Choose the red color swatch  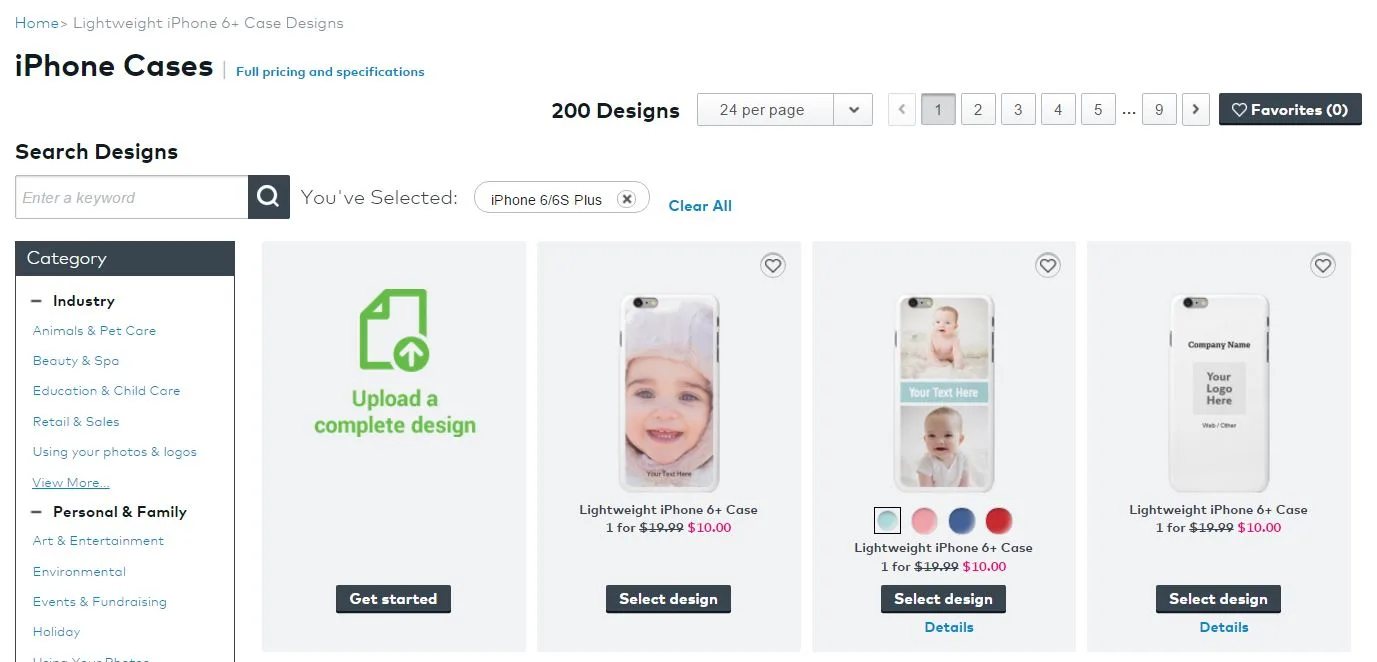coord(998,520)
